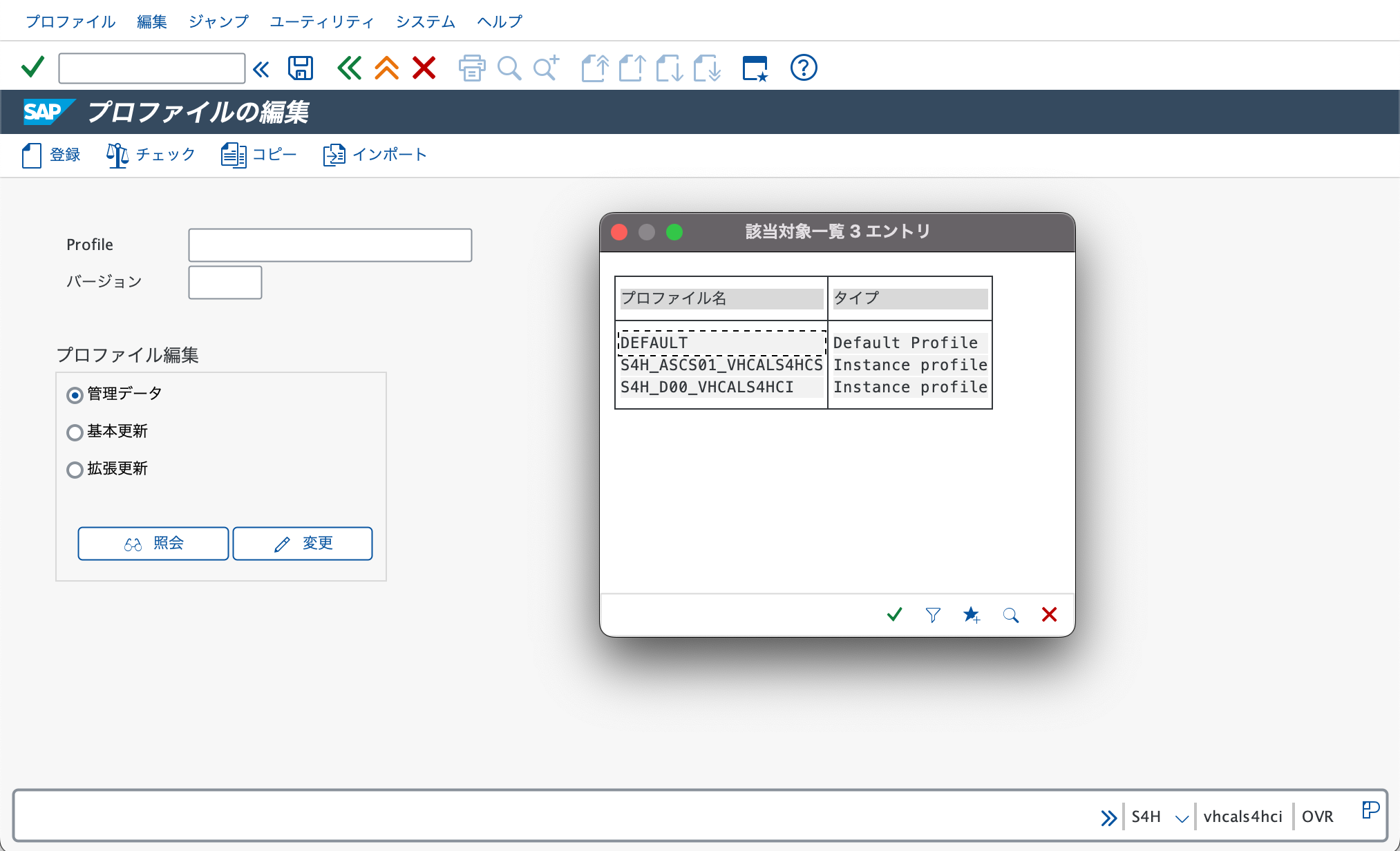This screenshot has width=1400, height=851.
Task: Open help using the question mark icon
Action: pos(802,68)
